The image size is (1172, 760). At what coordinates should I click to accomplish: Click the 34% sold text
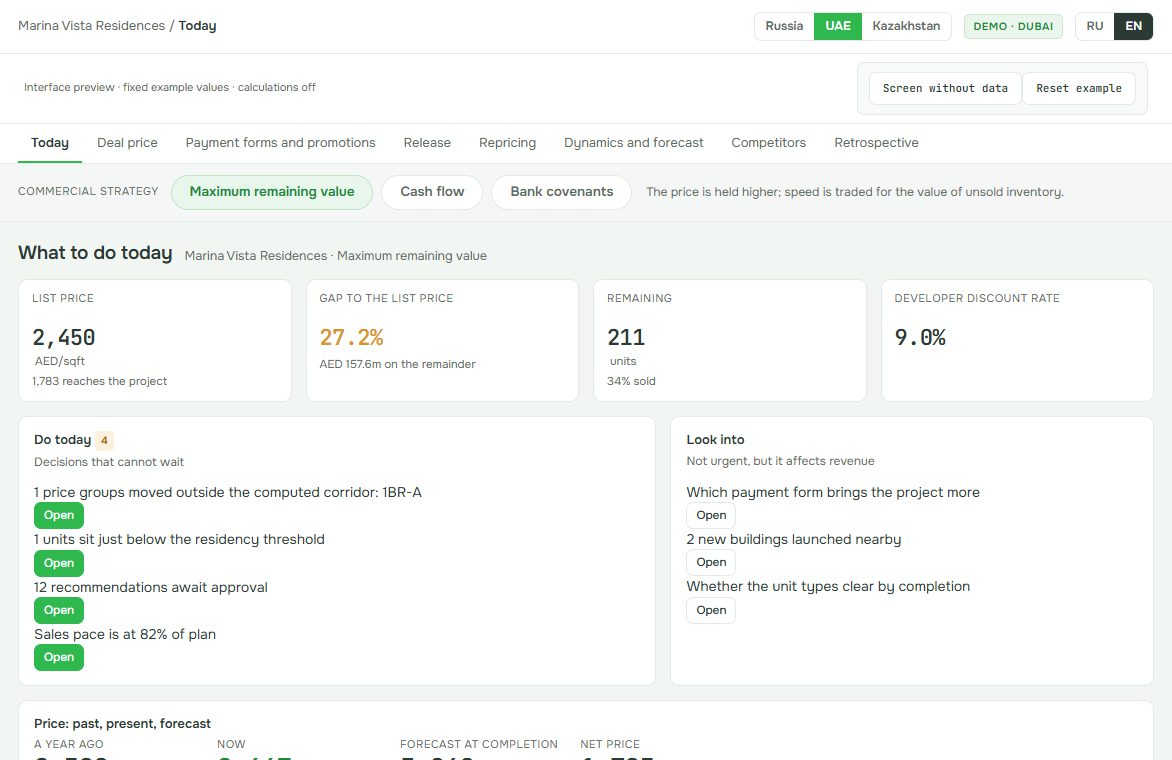point(631,381)
